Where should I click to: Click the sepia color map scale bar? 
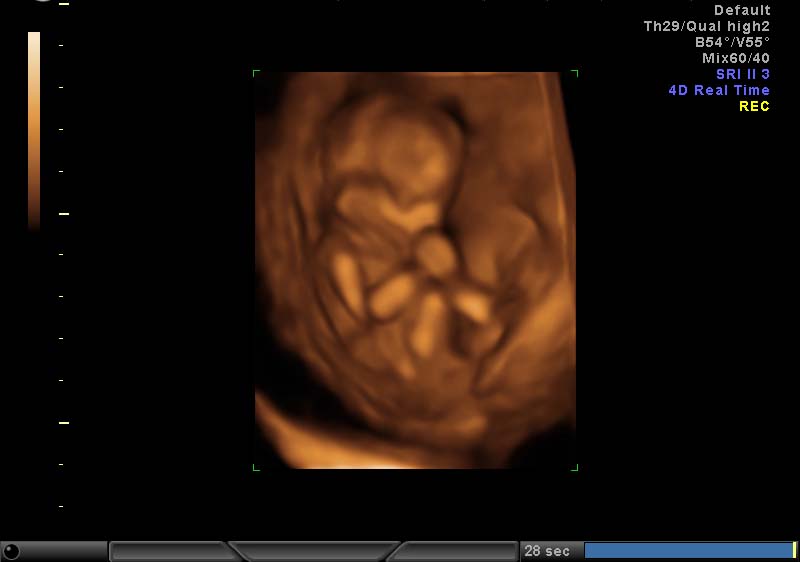34,130
